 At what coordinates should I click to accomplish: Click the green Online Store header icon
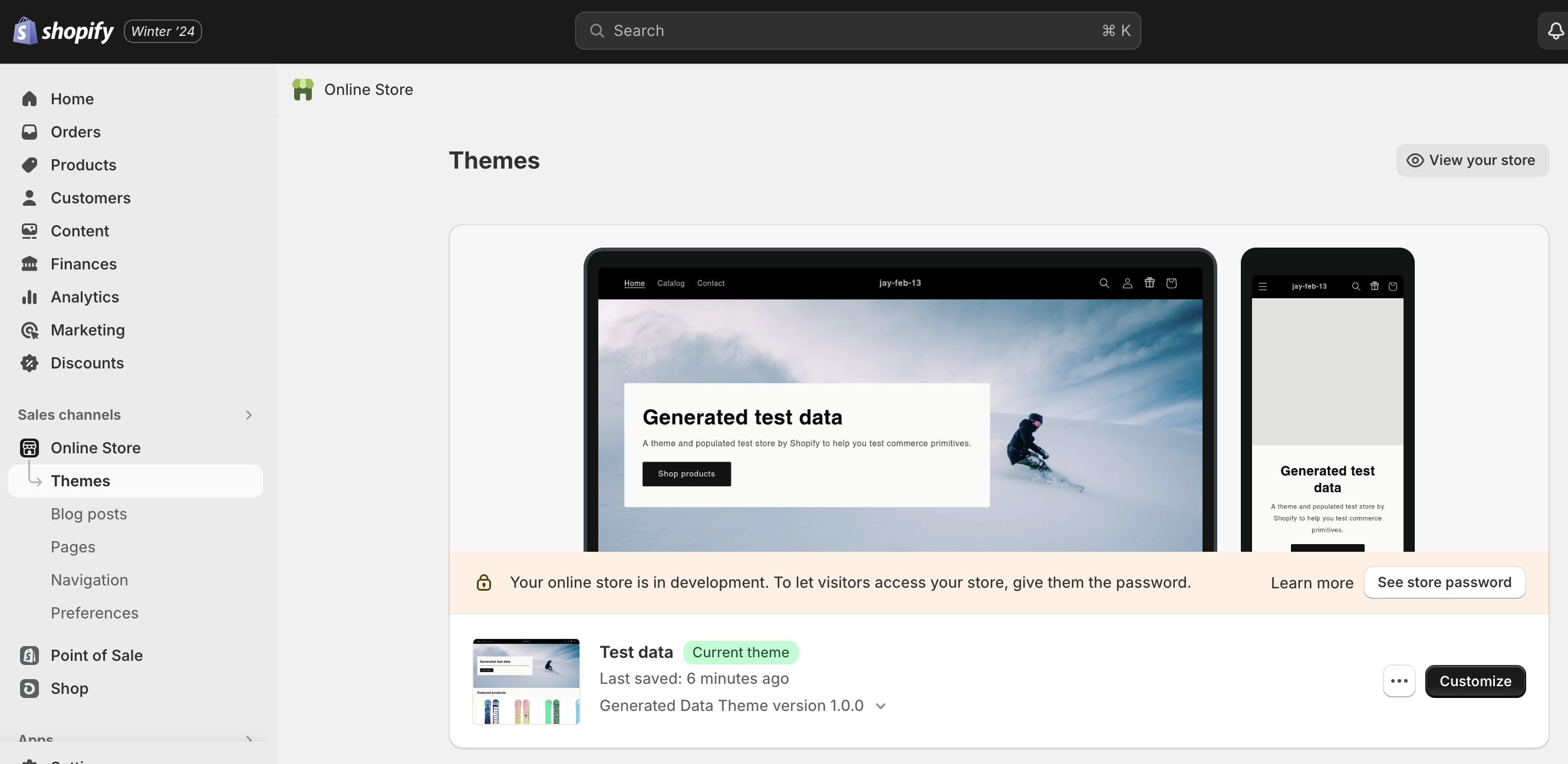point(302,90)
